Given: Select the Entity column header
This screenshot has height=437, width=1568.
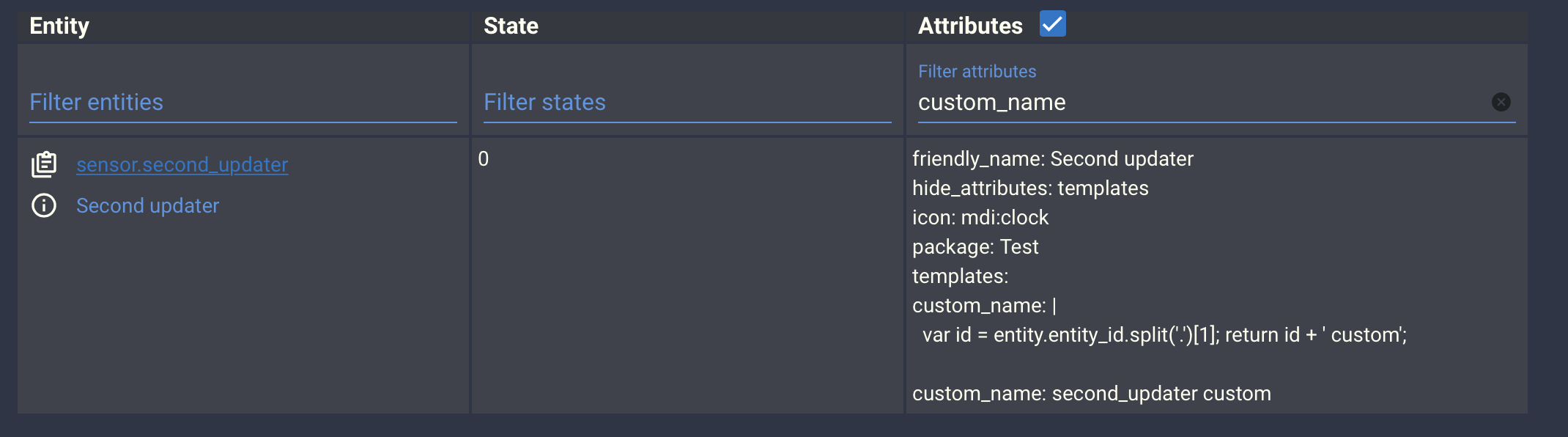Looking at the screenshot, I should coord(59,26).
